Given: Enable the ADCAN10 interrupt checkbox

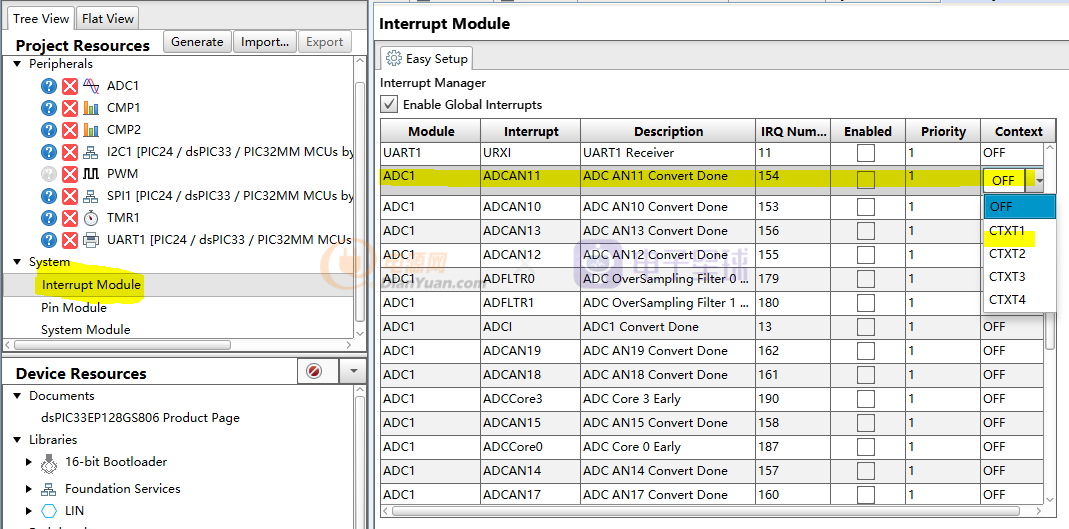Looking at the screenshot, I should pos(866,207).
